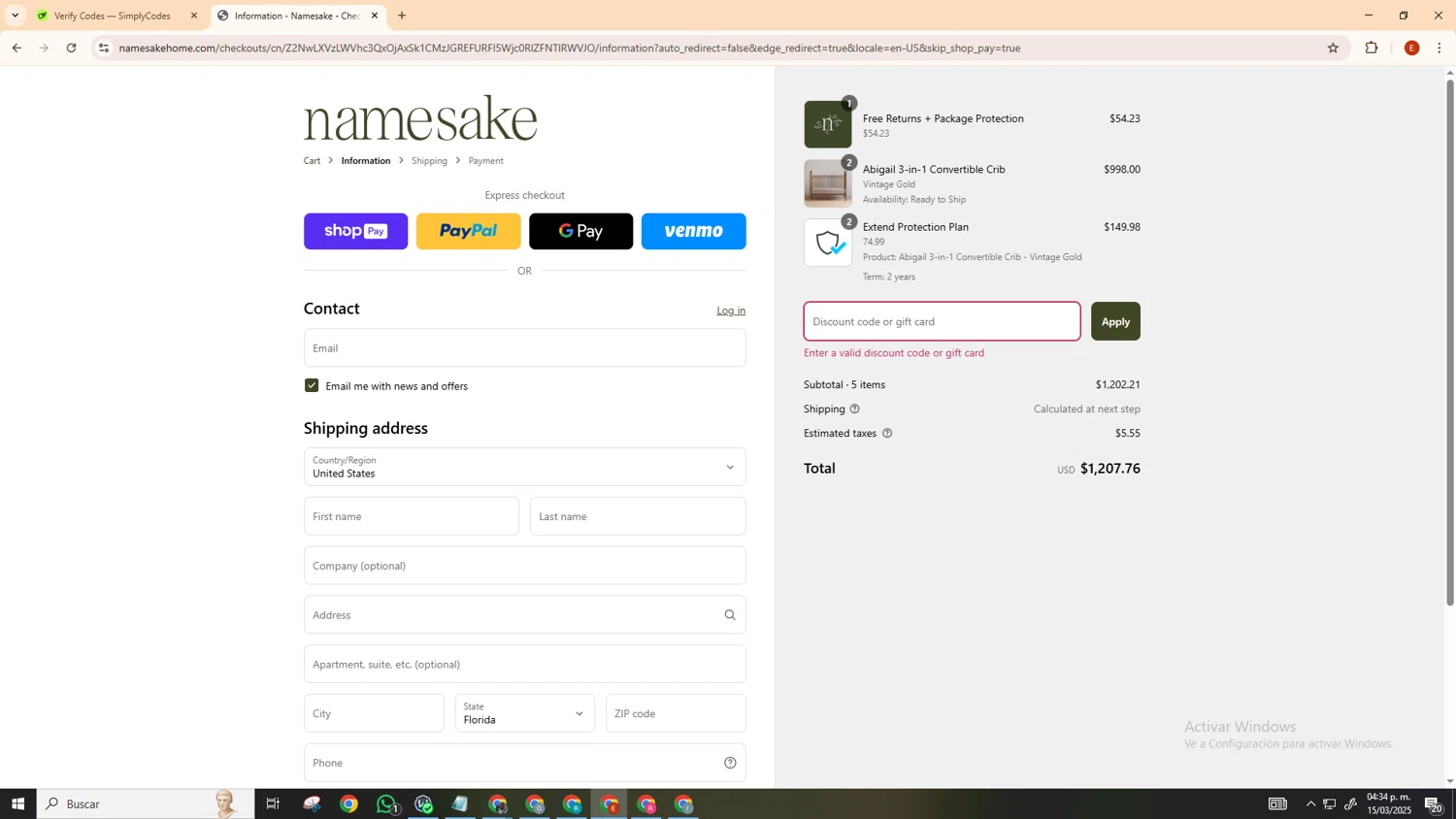Open Snipping Tool from the taskbar

pyautogui.click(x=312, y=803)
